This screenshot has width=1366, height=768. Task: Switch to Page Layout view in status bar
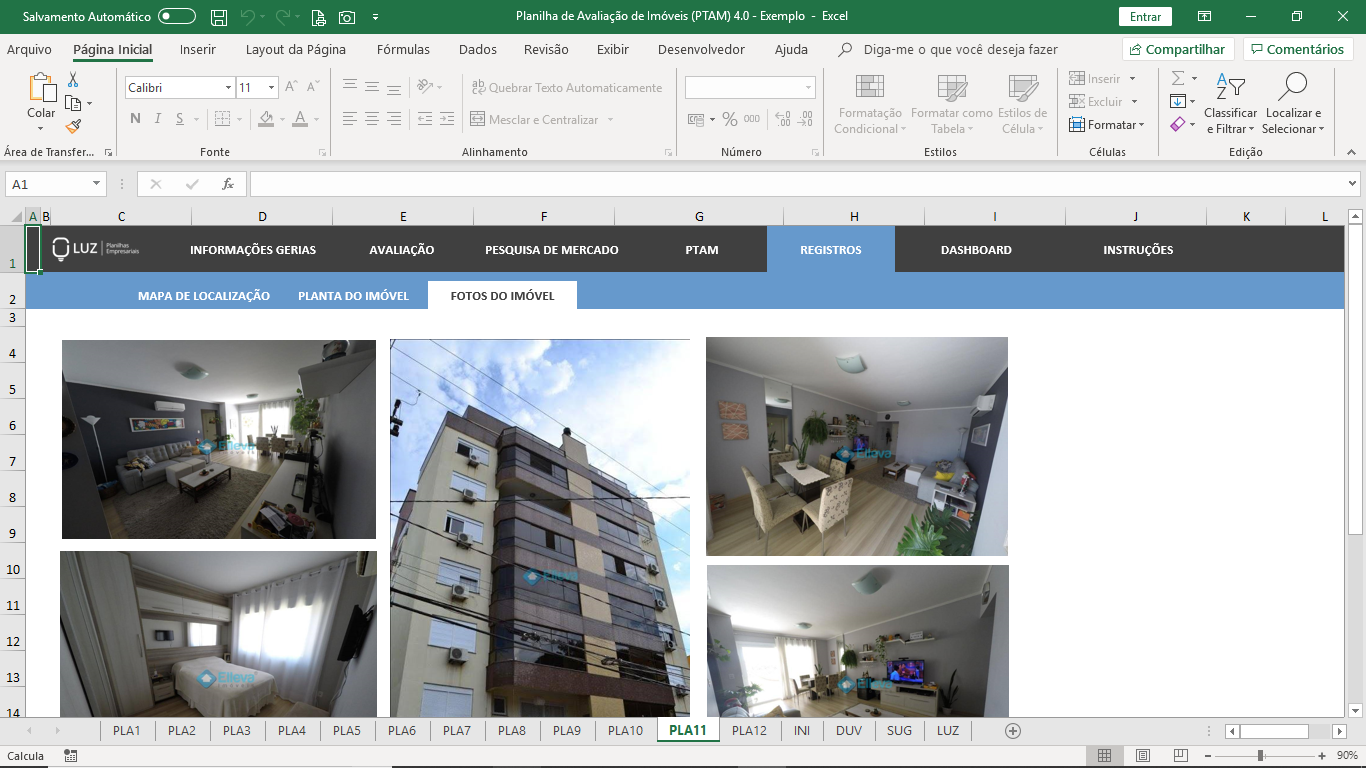point(1142,756)
